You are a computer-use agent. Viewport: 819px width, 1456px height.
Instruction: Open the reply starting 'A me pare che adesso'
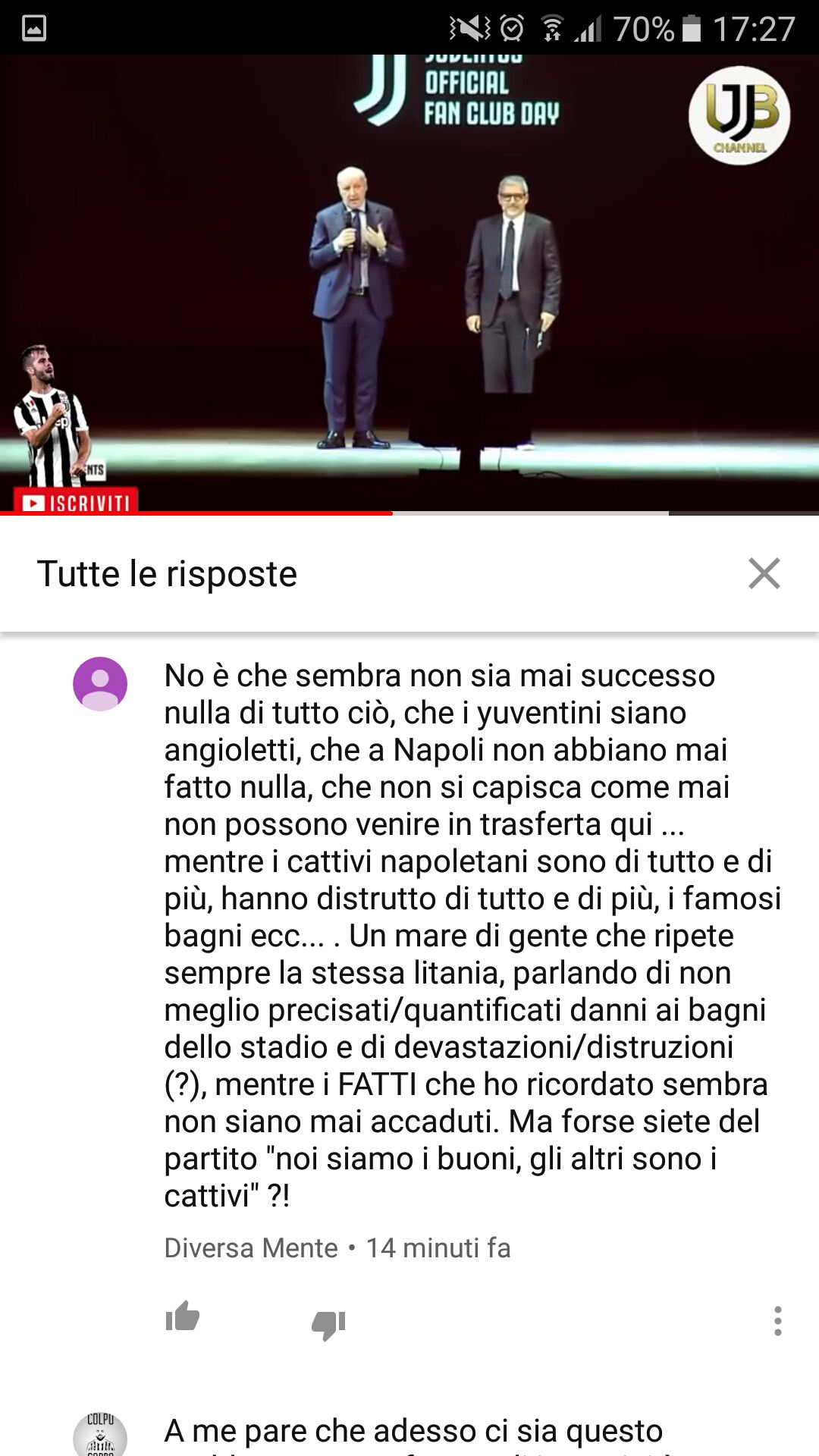pyautogui.click(x=413, y=1432)
